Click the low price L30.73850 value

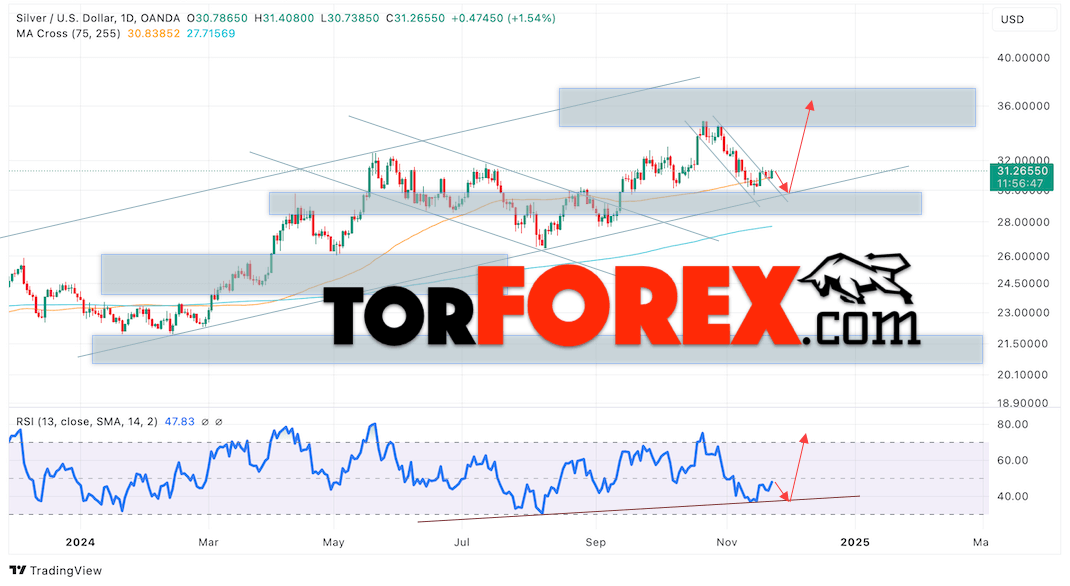tap(349, 18)
